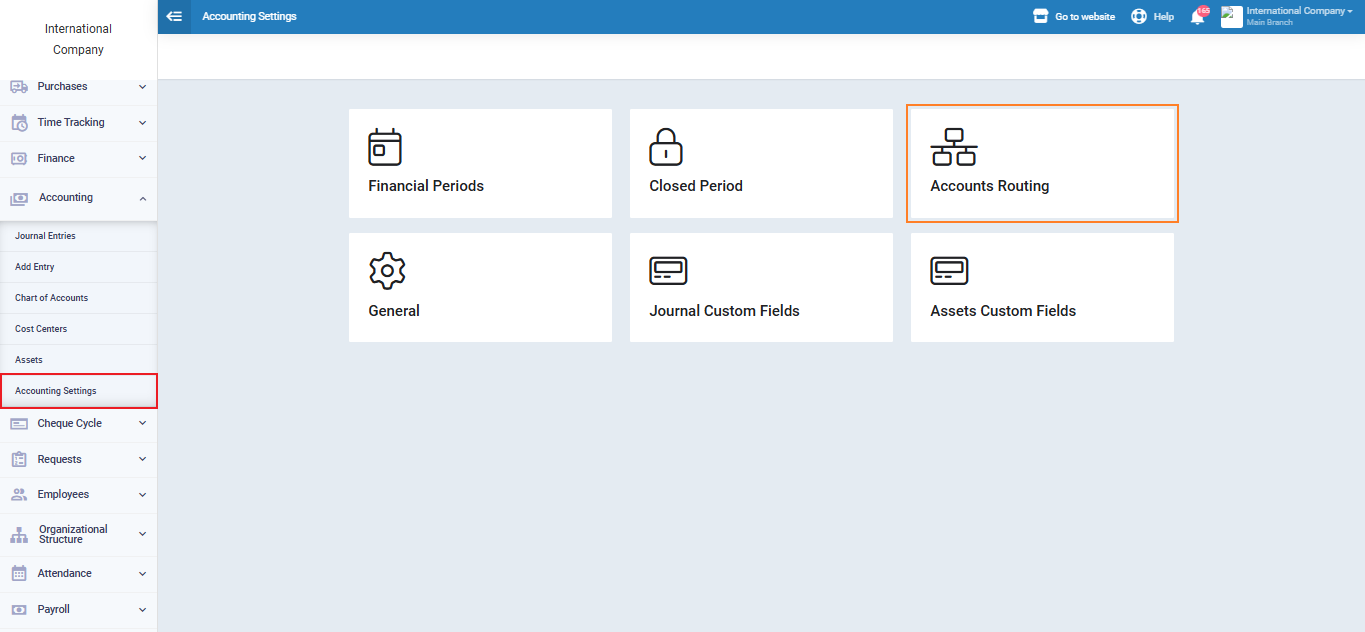
Task: Click the Closed Period padlock icon
Action: (x=666, y=147)
